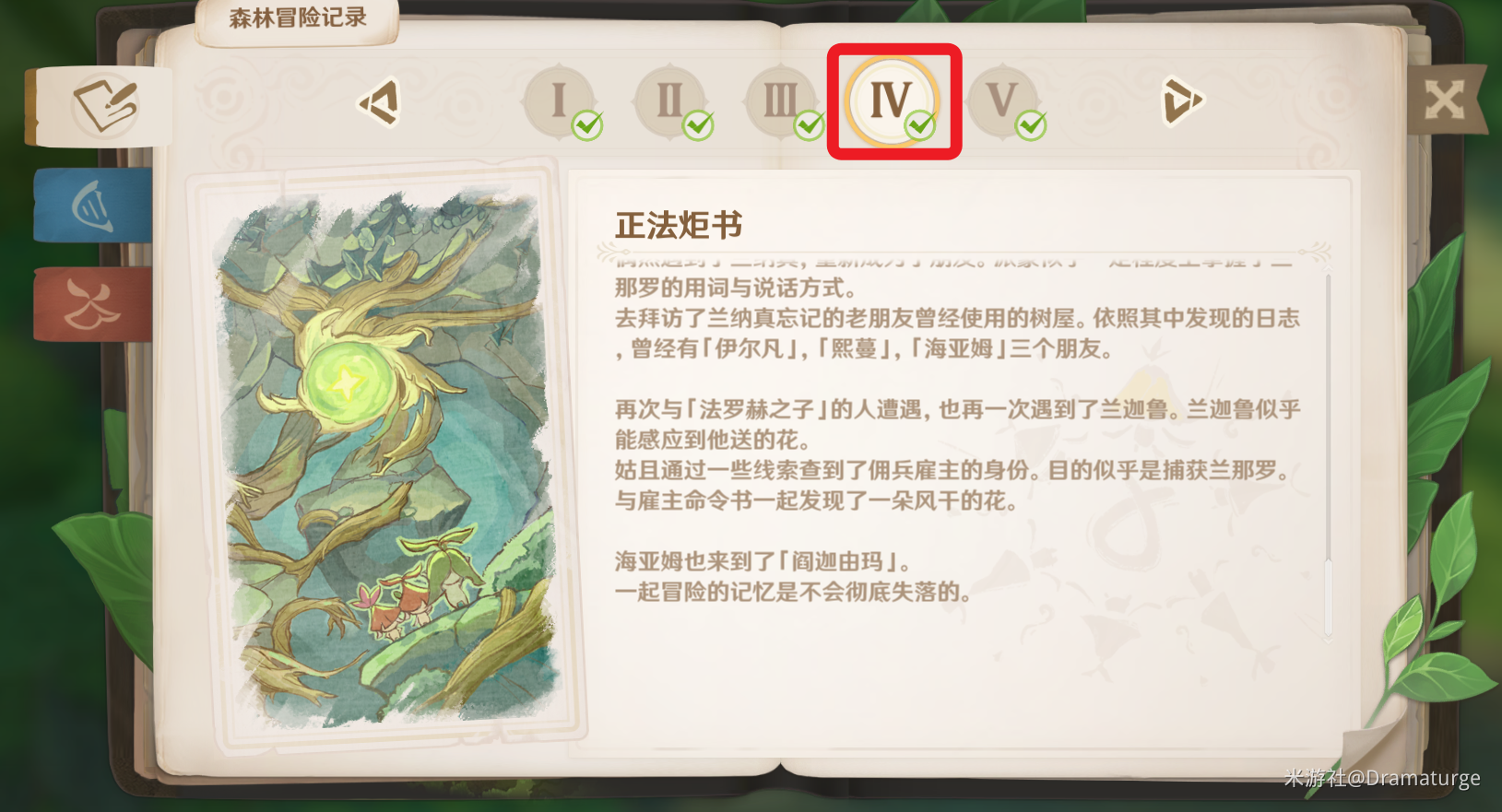
Task: Click the 森林冒险记录 bookmark label
Action: pyautogui.click(x=297, y=18)
